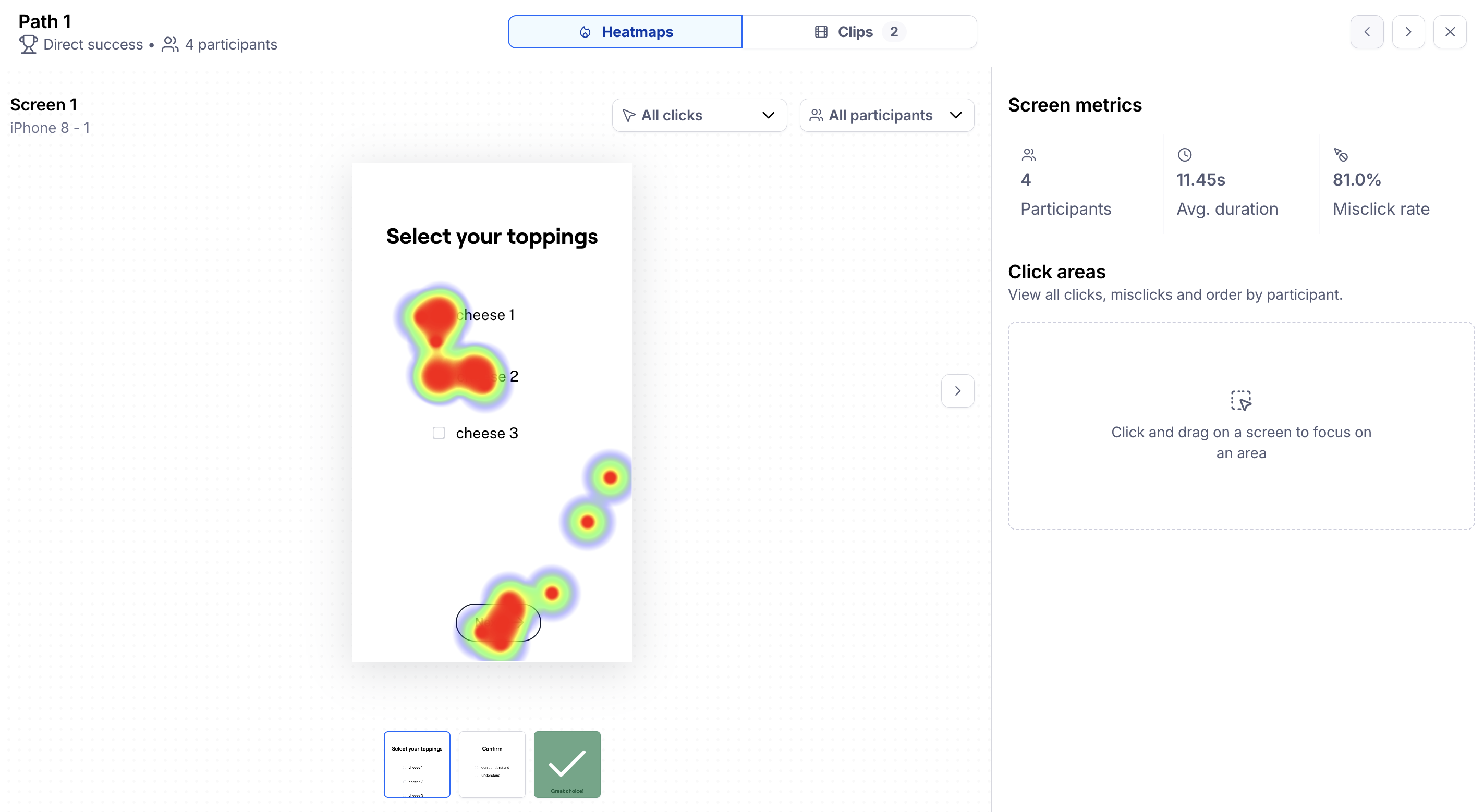Click the participants icon in Screen metrics

point(1028,155)
